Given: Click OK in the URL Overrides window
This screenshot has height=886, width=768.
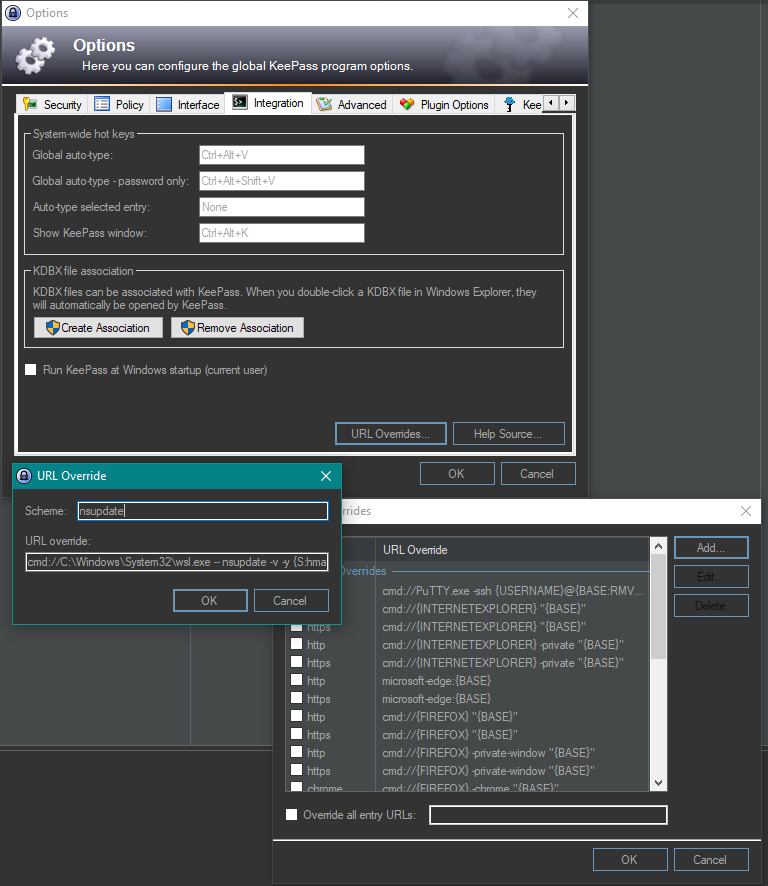Looking at the screenshot, I should [630, 859].
